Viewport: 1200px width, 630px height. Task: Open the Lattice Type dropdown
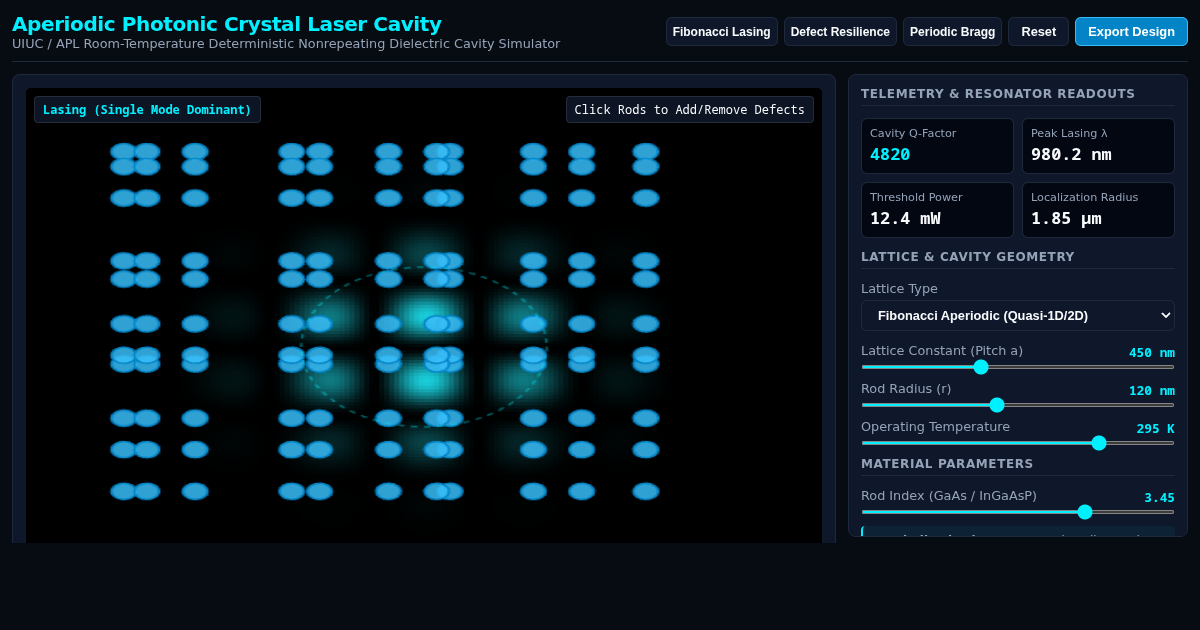1017,316
